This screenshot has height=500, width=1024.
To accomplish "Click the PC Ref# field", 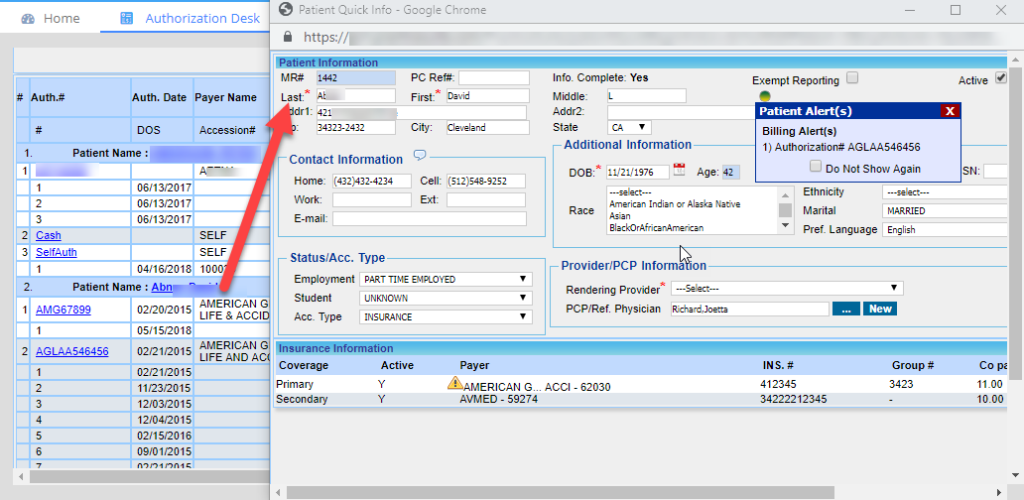I will click(494, 78).
